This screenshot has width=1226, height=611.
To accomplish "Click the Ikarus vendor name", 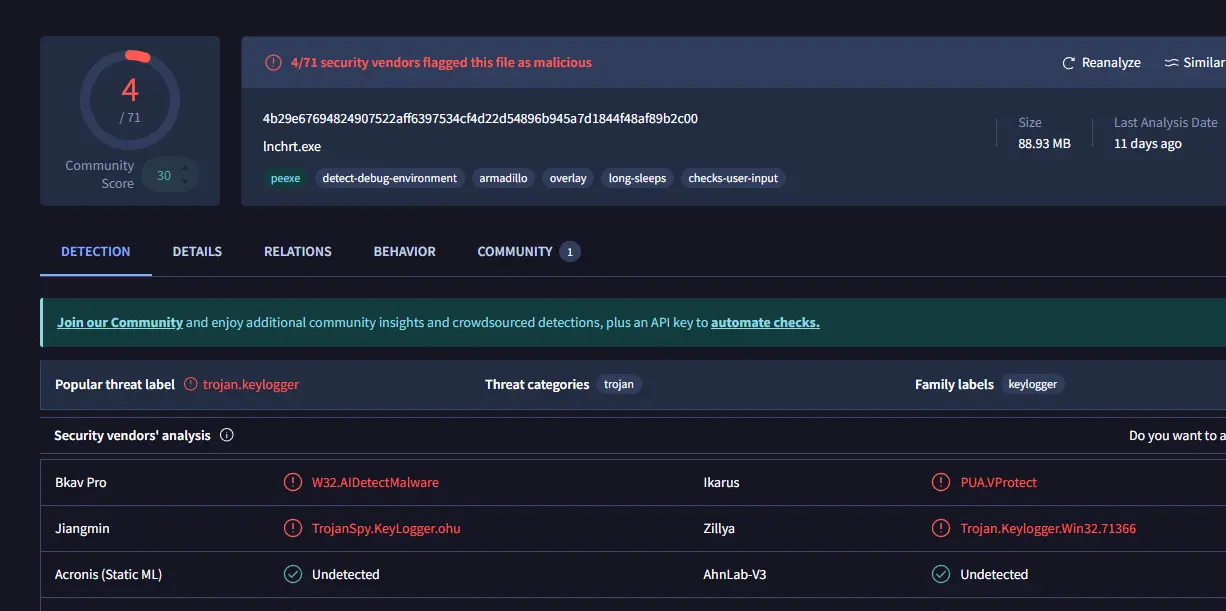I will (x=722, y=482).
